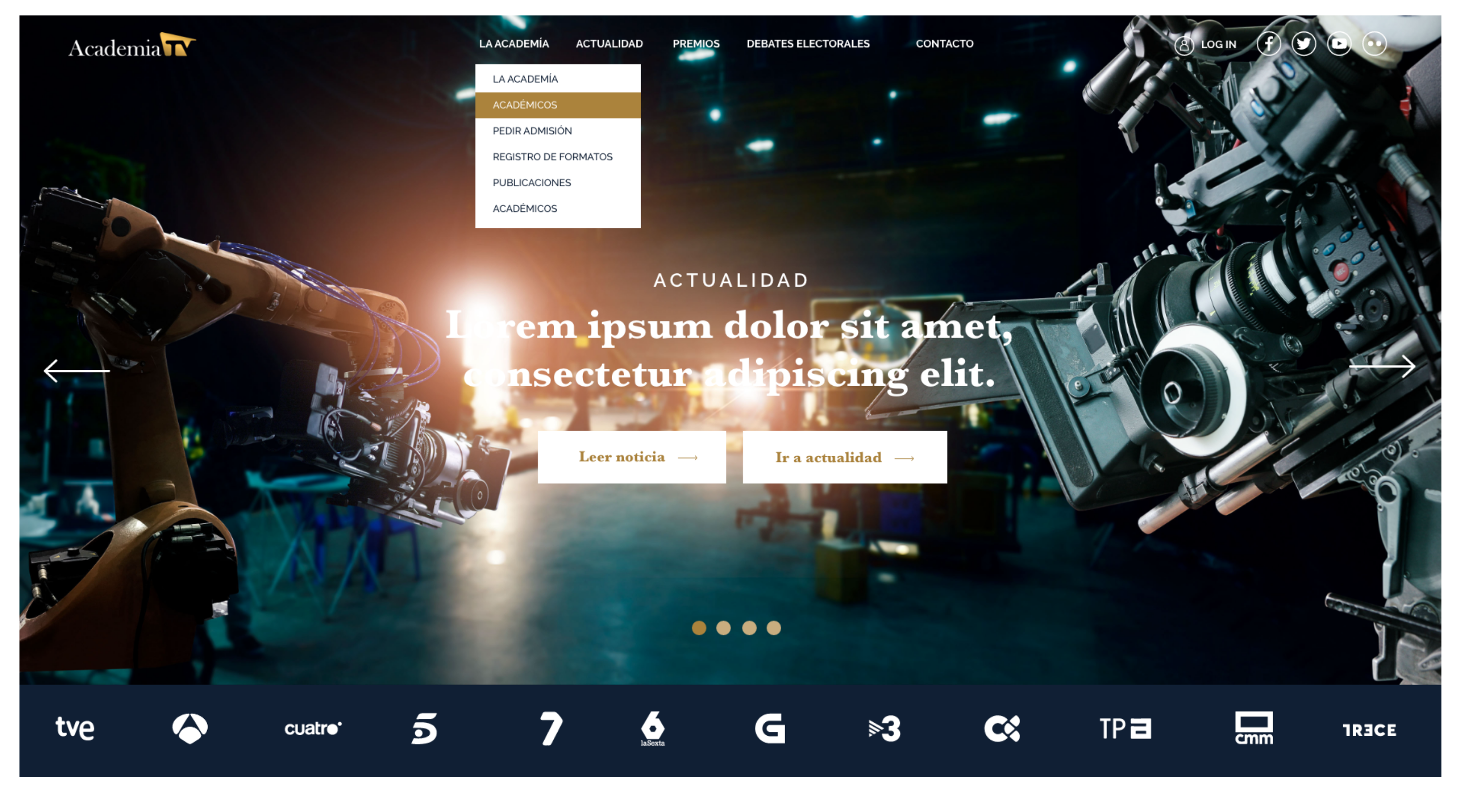This screenshot has height=812, width=1460.
Task: Choose Pedir Admisión from dropdown
Action: click(x=532, y=131)
